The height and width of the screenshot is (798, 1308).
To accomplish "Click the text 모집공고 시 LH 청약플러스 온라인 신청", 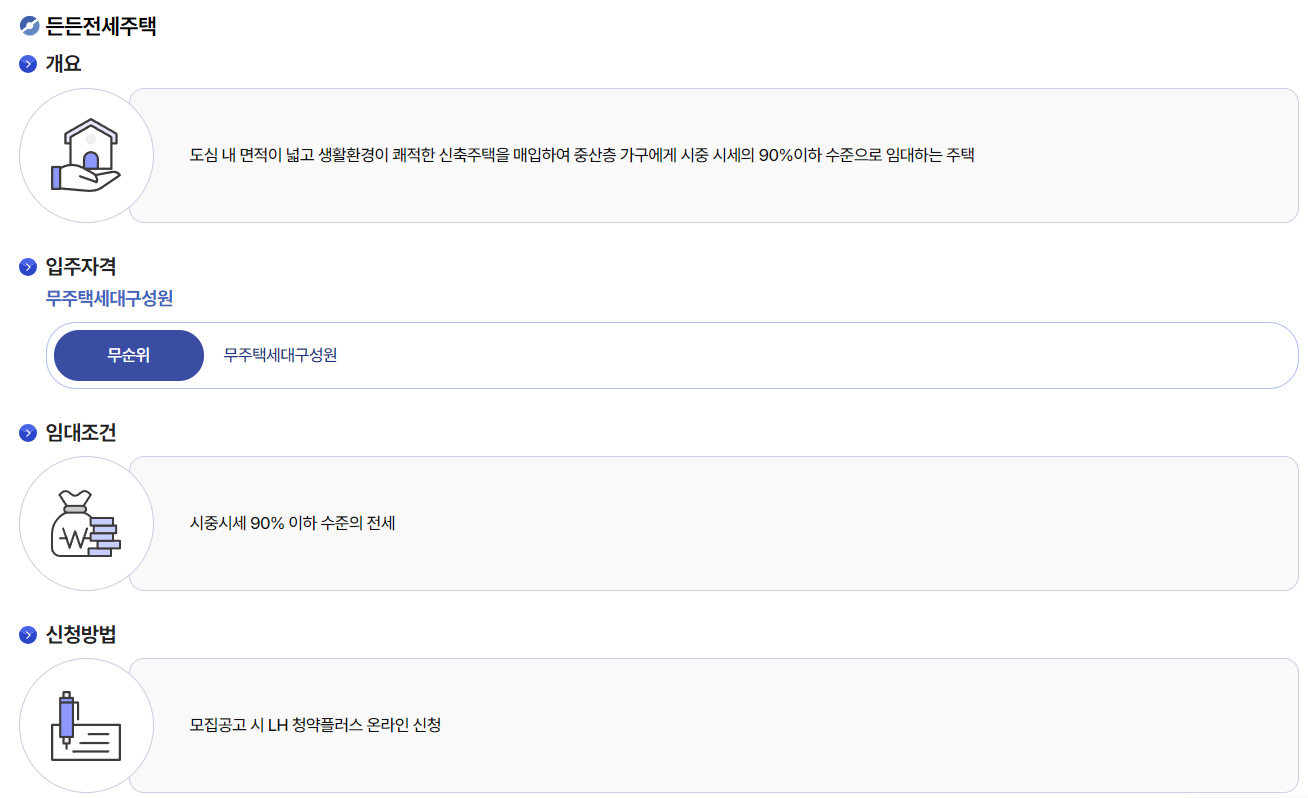I will (315, 725).
